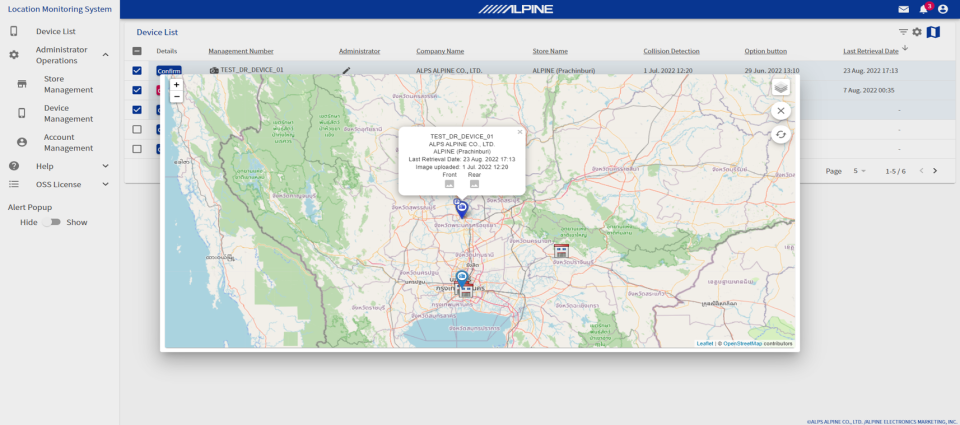960x425 pixels.
Task: Zoom in on the map
Action: point(176,85)
